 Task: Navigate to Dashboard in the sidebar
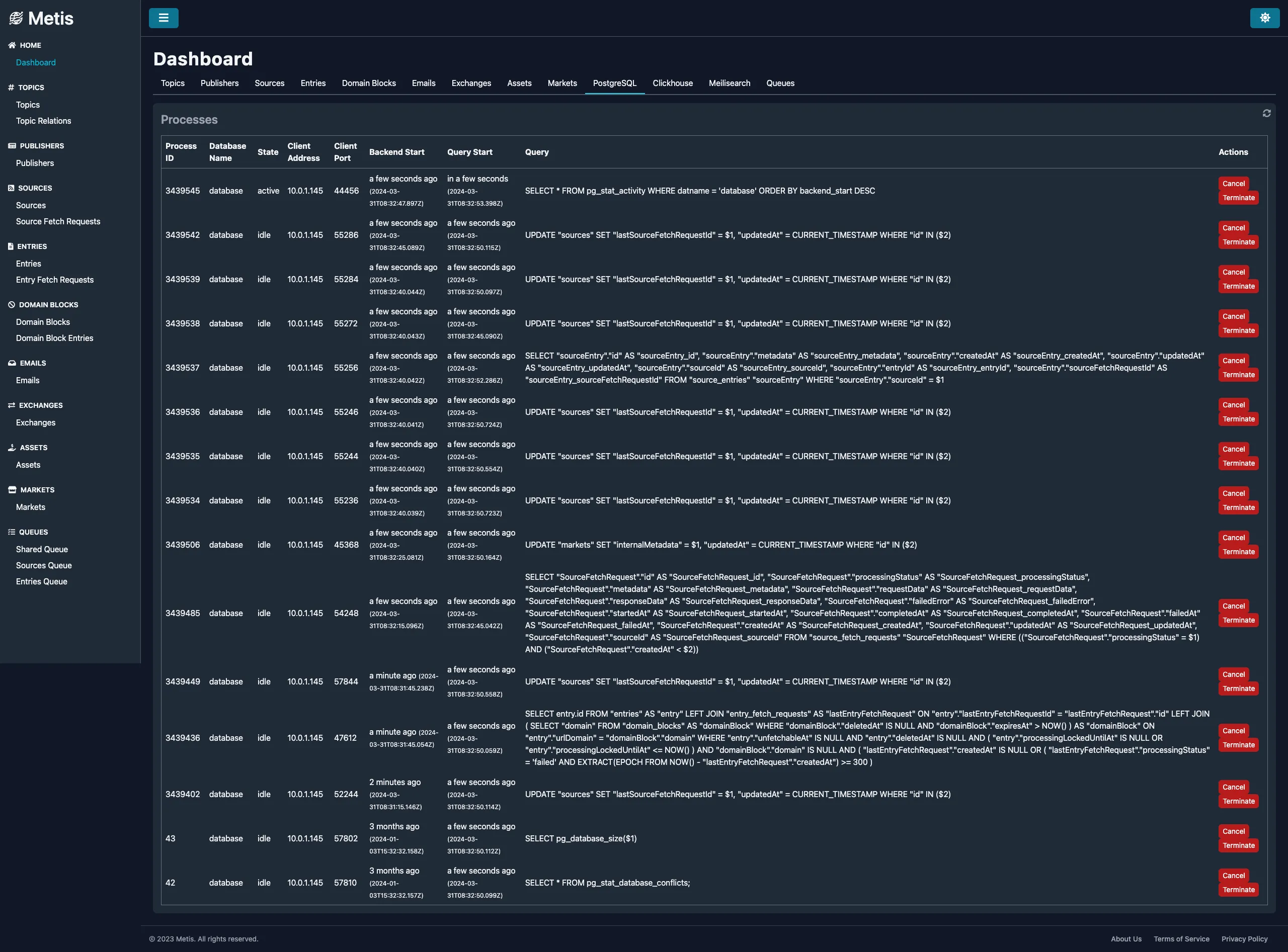(x=36, y=62)
